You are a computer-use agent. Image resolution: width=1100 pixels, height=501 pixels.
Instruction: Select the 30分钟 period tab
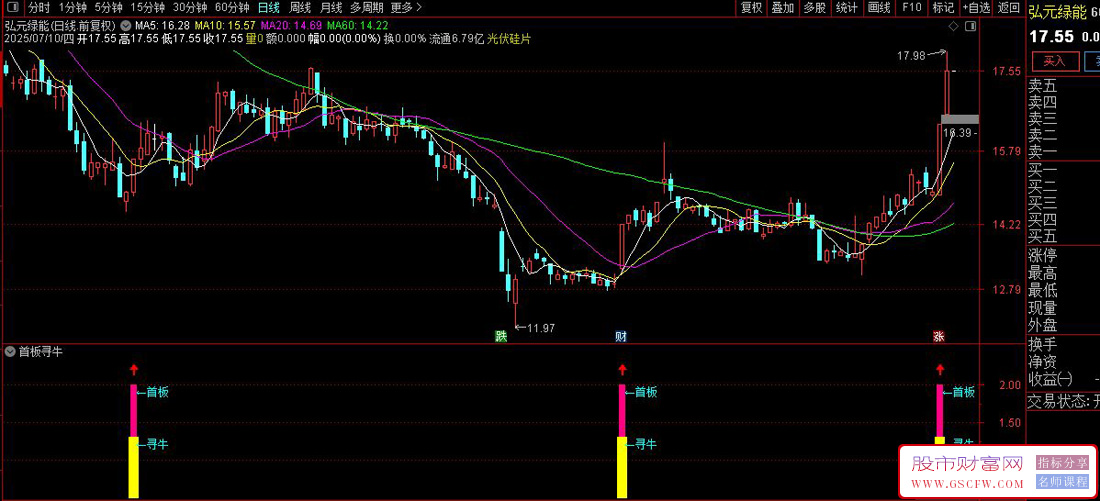pyautogui.click(x=190, y=8)
